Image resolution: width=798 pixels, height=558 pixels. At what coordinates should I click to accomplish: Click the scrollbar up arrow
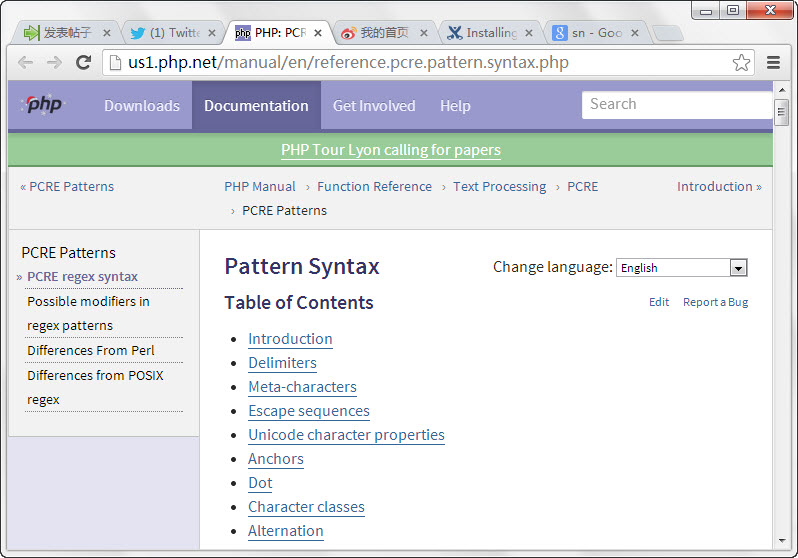(x=782, y=90)
